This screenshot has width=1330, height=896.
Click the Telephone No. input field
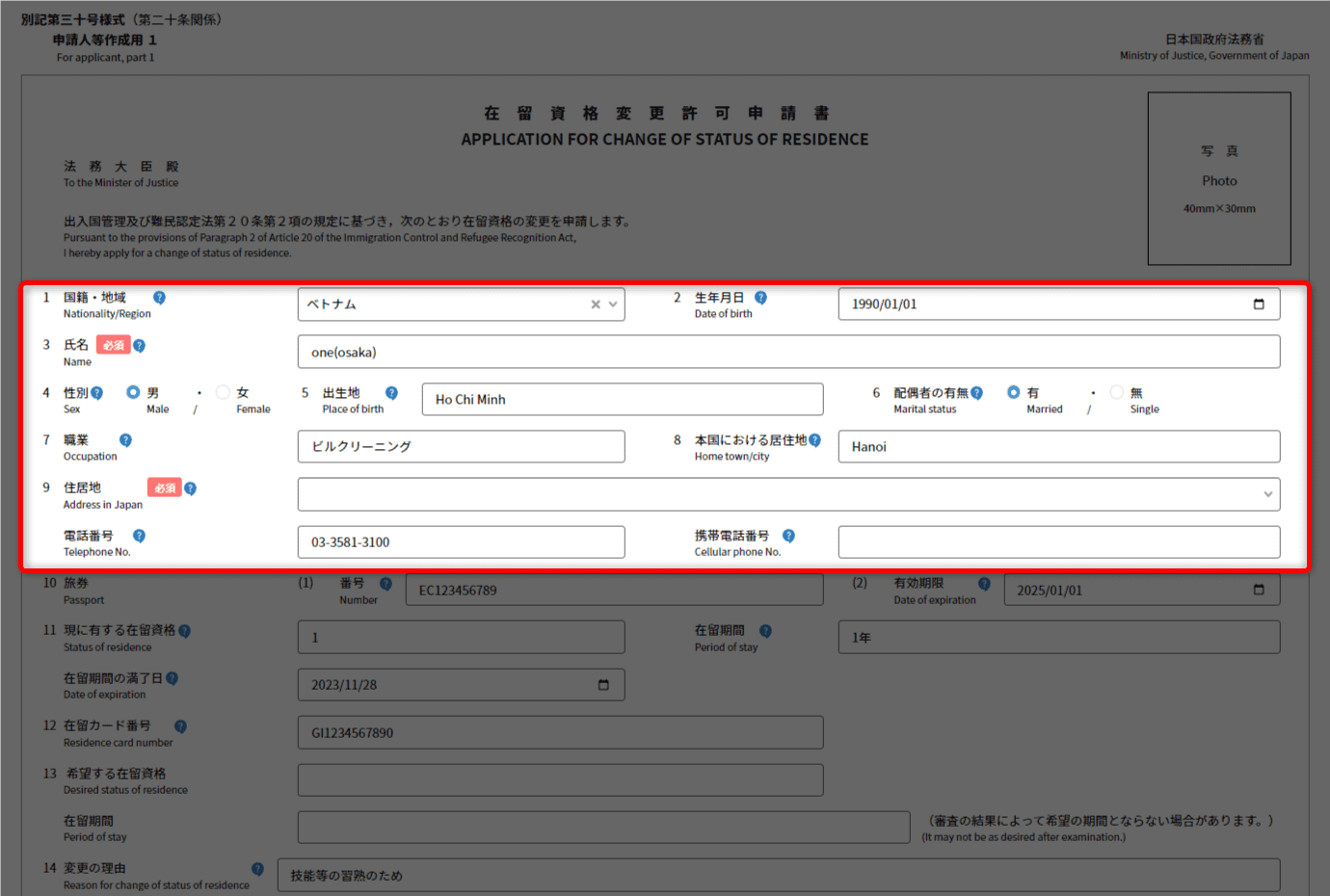461,542
